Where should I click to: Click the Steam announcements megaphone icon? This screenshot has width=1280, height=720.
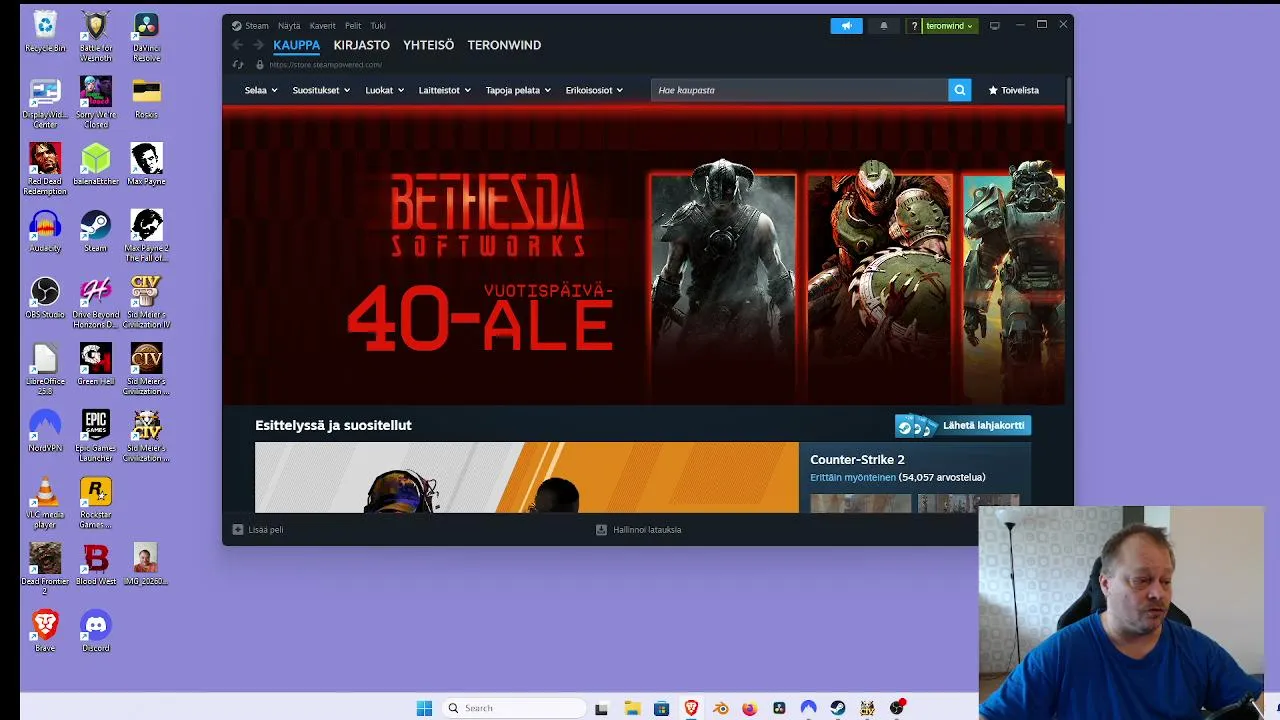[x=846, y=26]
